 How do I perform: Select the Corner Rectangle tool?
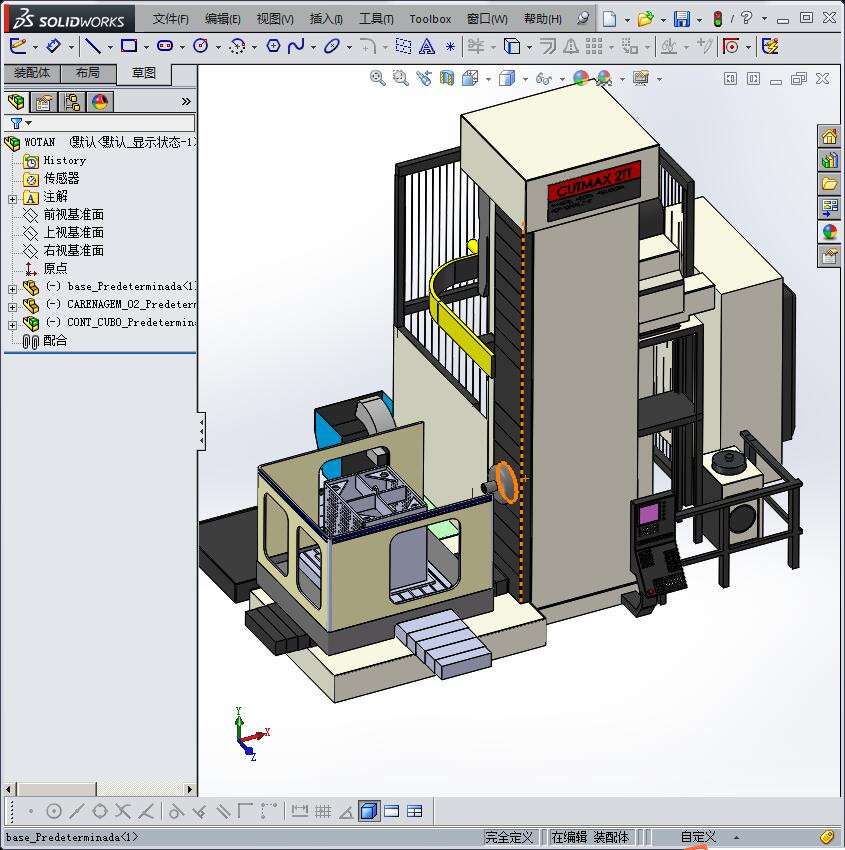point(129,47)
